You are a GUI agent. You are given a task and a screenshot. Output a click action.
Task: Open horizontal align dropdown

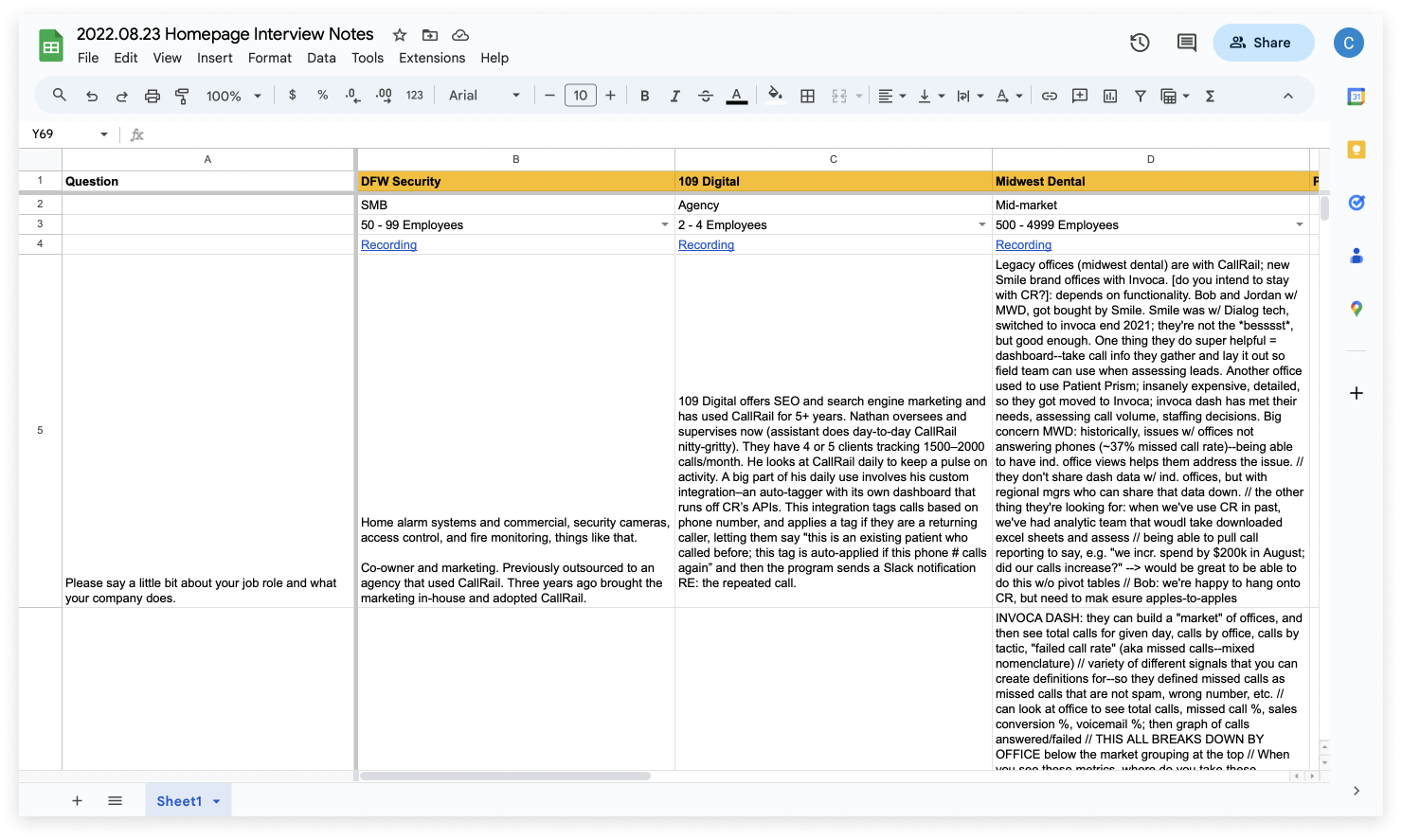tap(892, 96)
